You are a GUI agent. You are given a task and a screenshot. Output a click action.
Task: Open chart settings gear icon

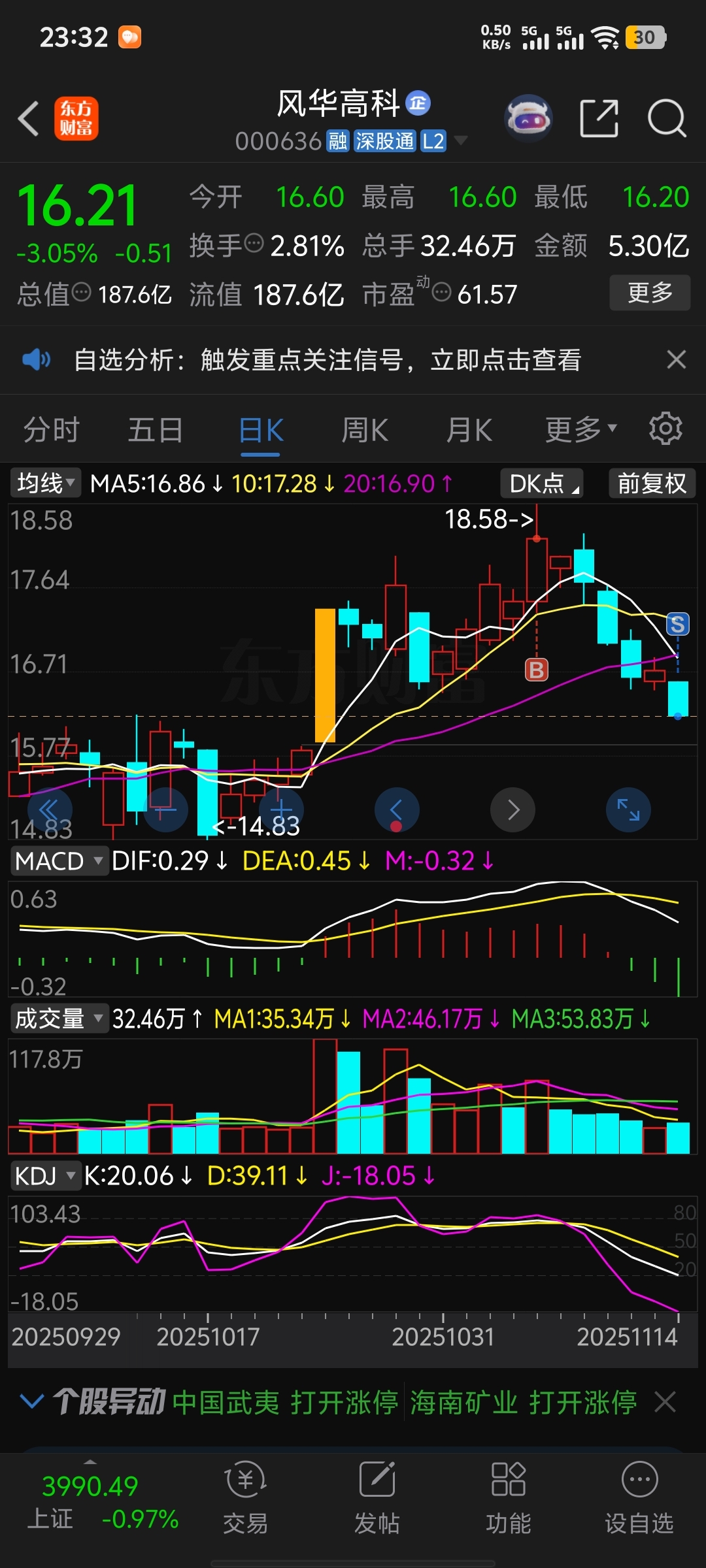click(665, 429)
